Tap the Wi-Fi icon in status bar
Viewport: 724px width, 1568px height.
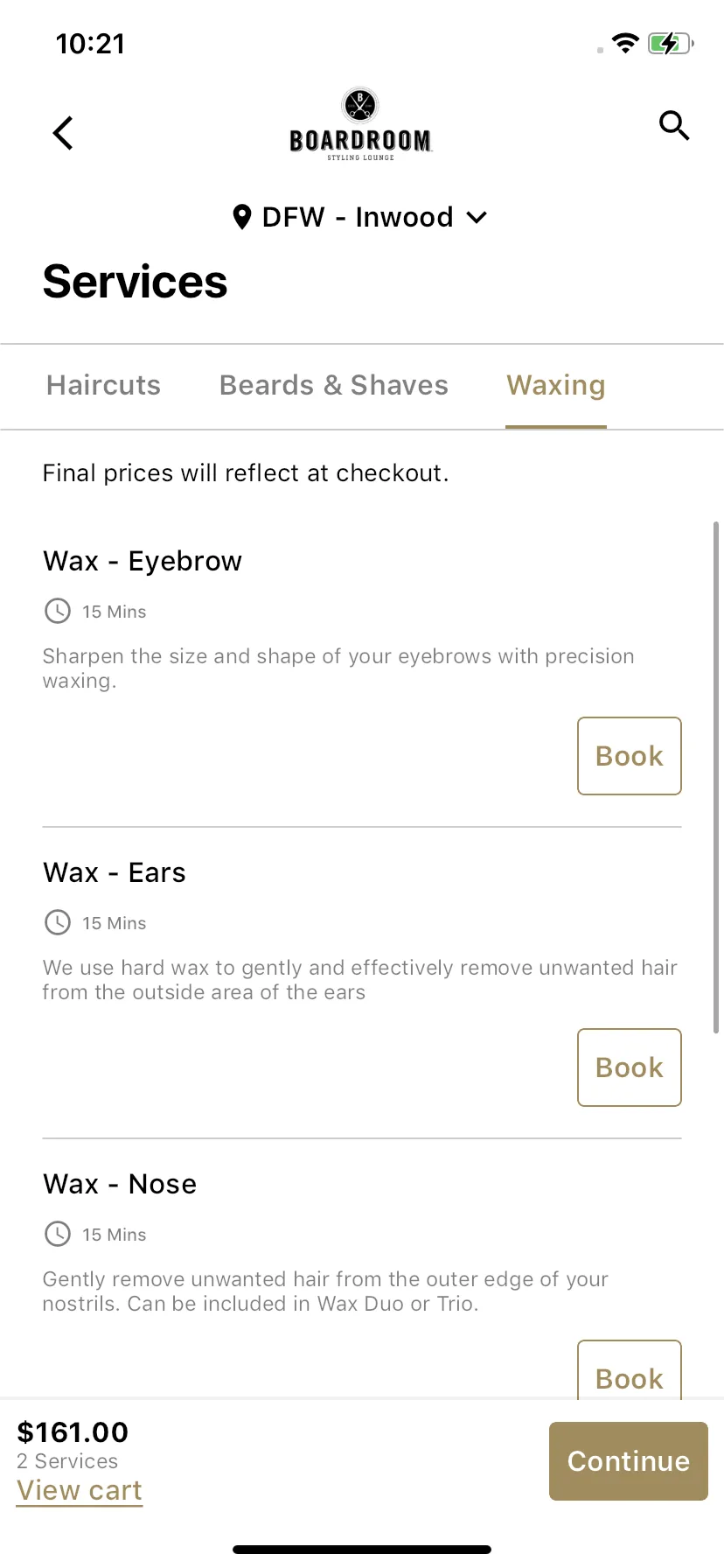625,43
